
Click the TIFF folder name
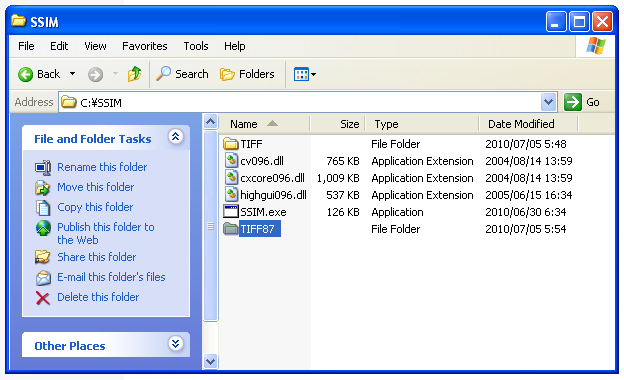pos(252,144)
